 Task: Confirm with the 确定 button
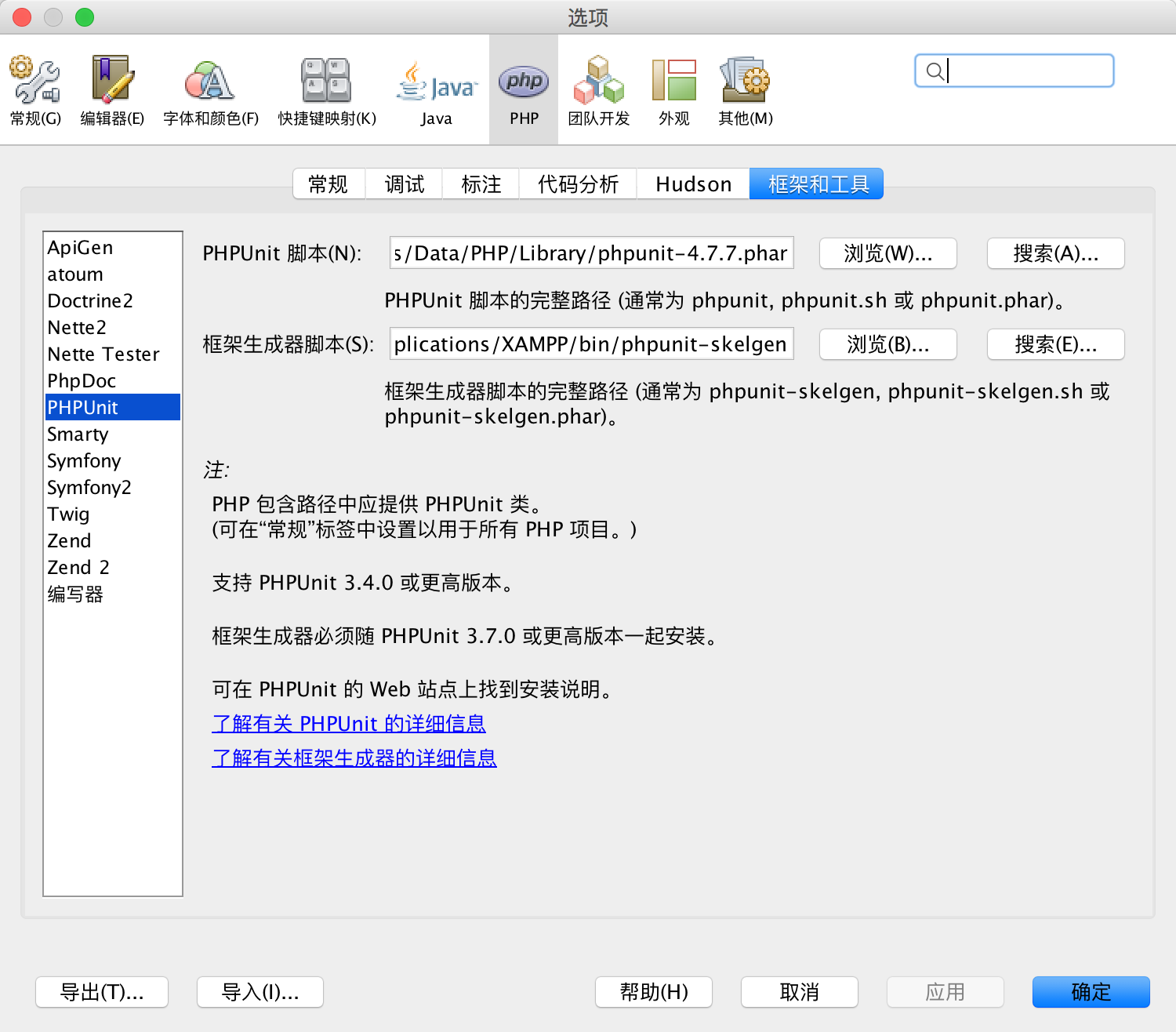[1091, 992]
